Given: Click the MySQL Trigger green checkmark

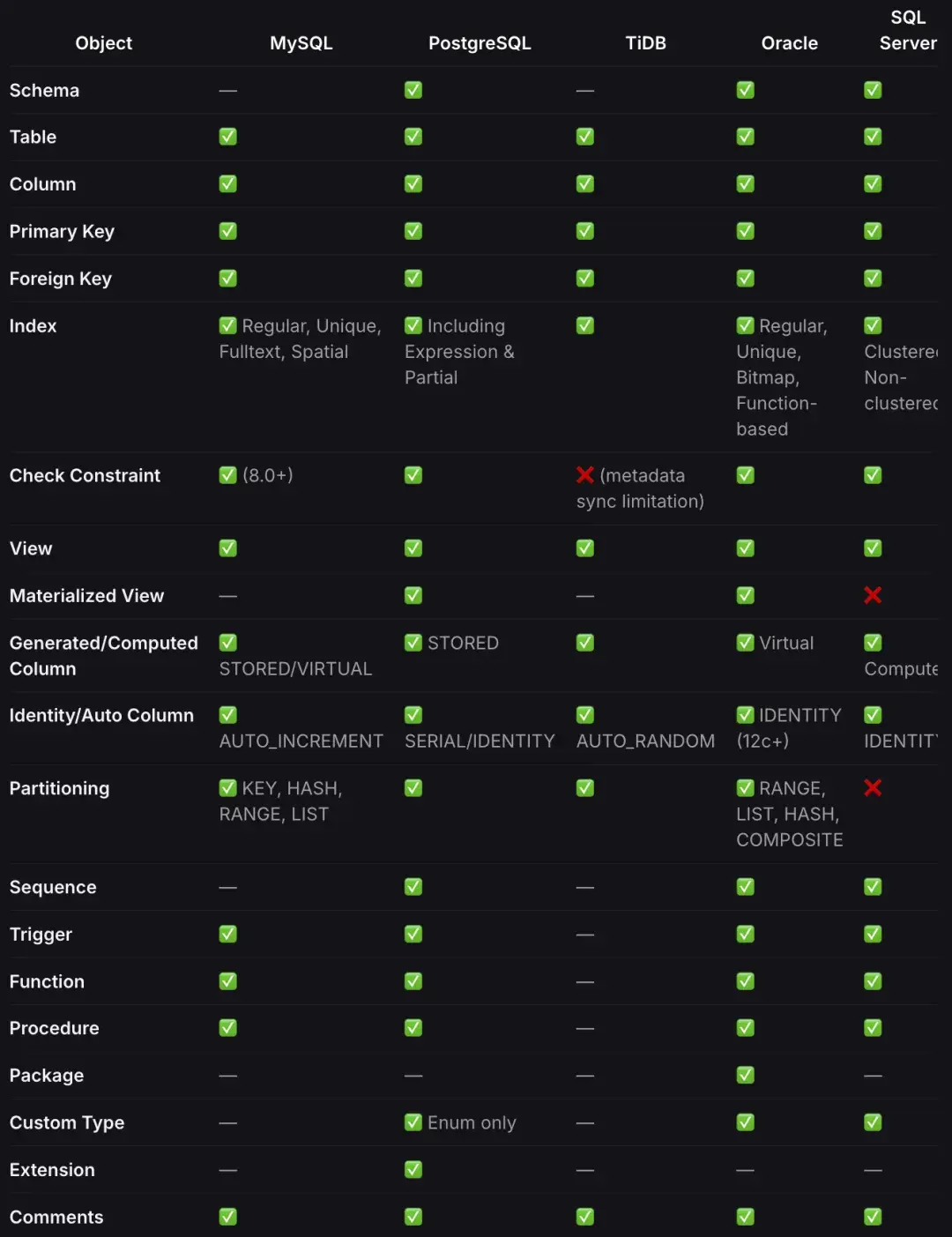Looking at the screenshot, I should point(228,934).
